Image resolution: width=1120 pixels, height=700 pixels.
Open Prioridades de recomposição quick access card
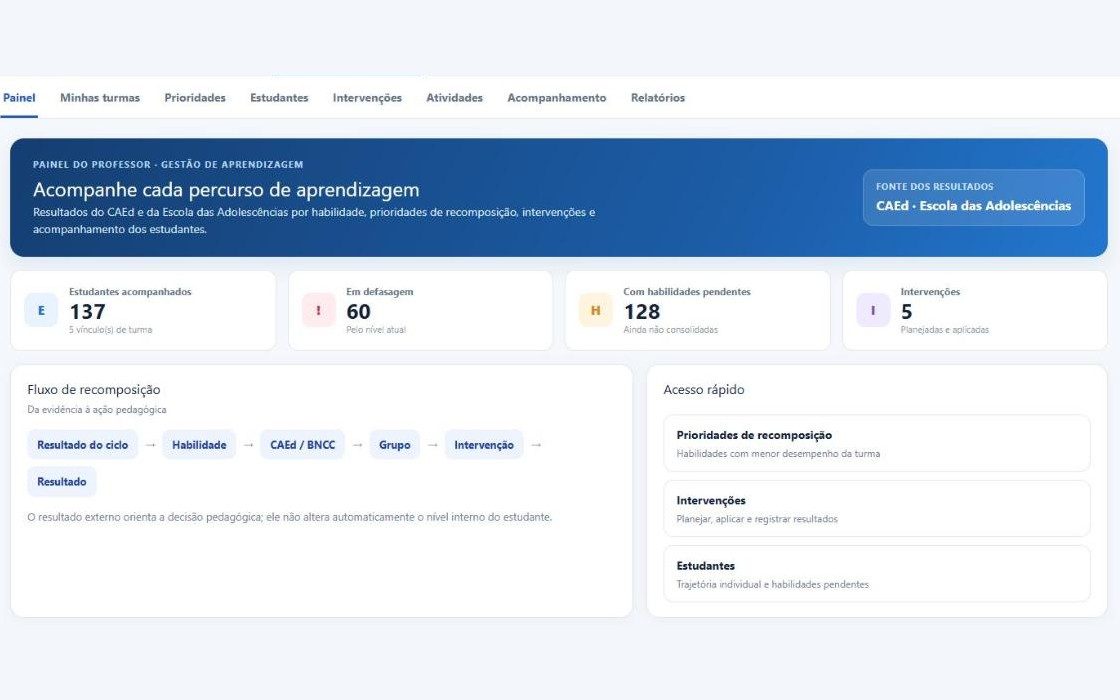(x=877, y=443)
